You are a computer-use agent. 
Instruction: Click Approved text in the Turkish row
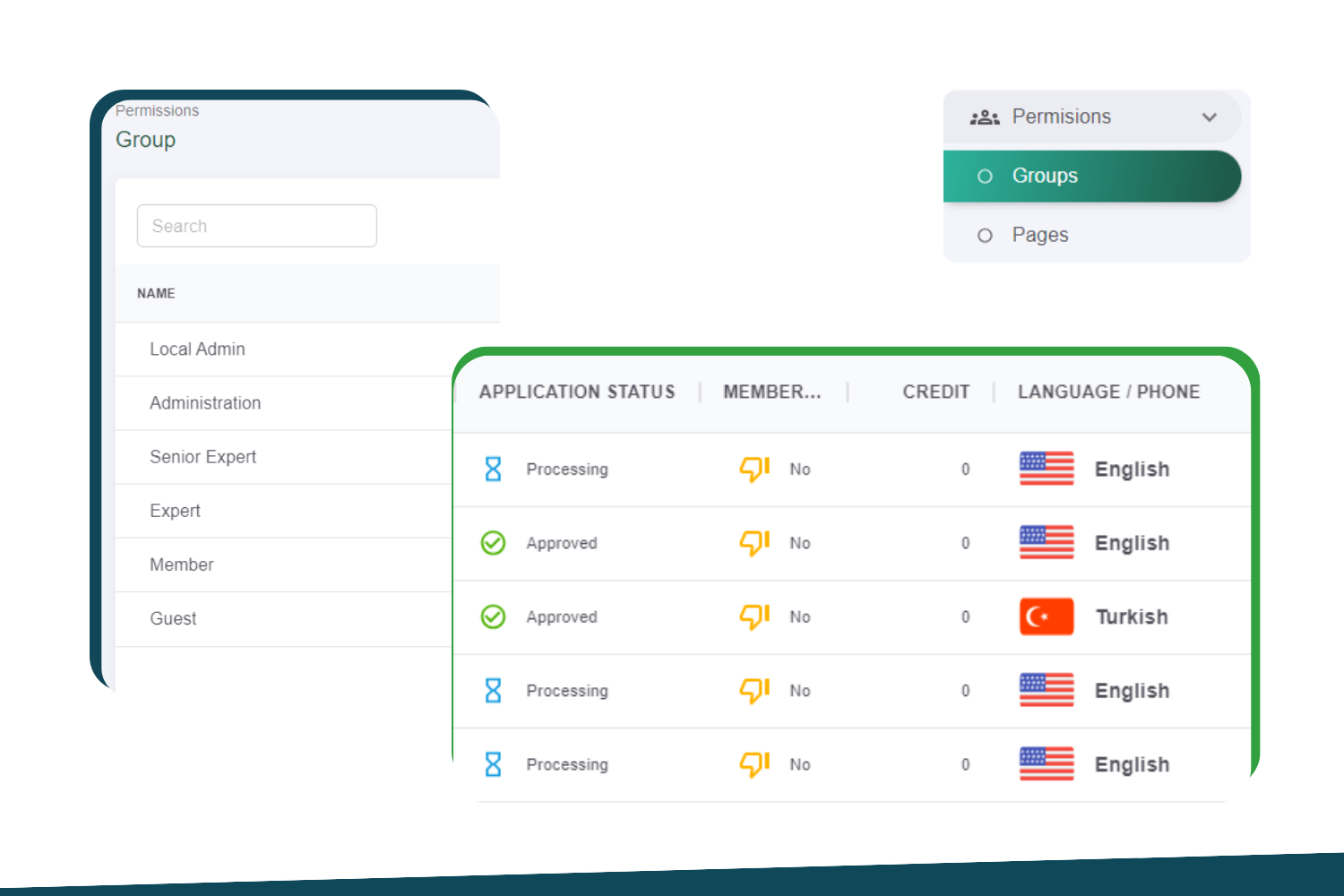562,616
